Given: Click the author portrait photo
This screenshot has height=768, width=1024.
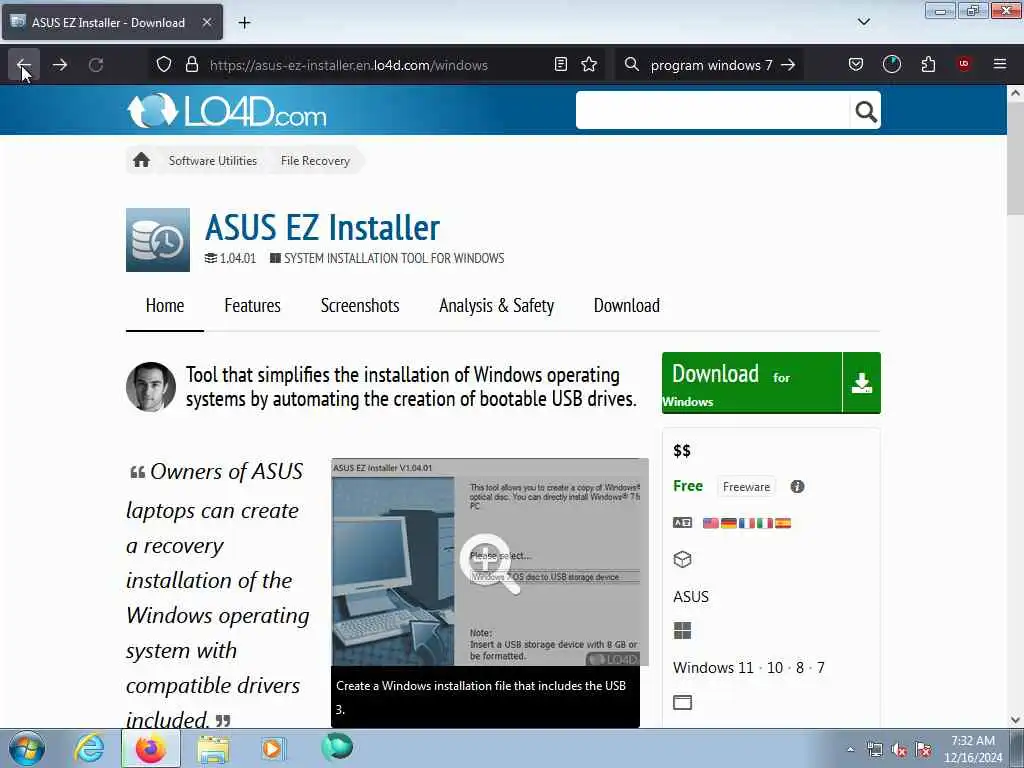Looking at the screenshot, I should click(x=151, y=387).
